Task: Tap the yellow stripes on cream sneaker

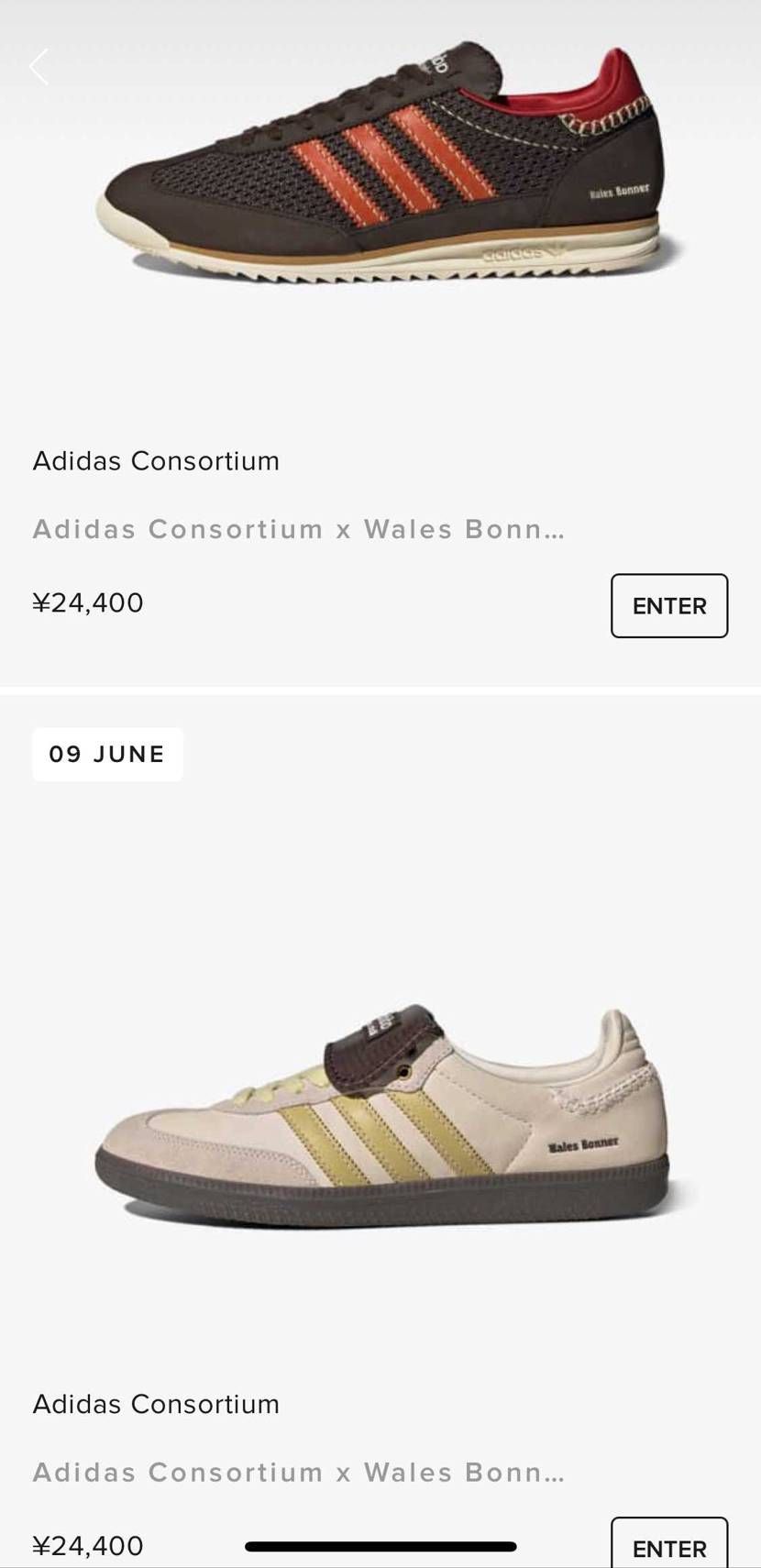Action: coord(405,1134)
